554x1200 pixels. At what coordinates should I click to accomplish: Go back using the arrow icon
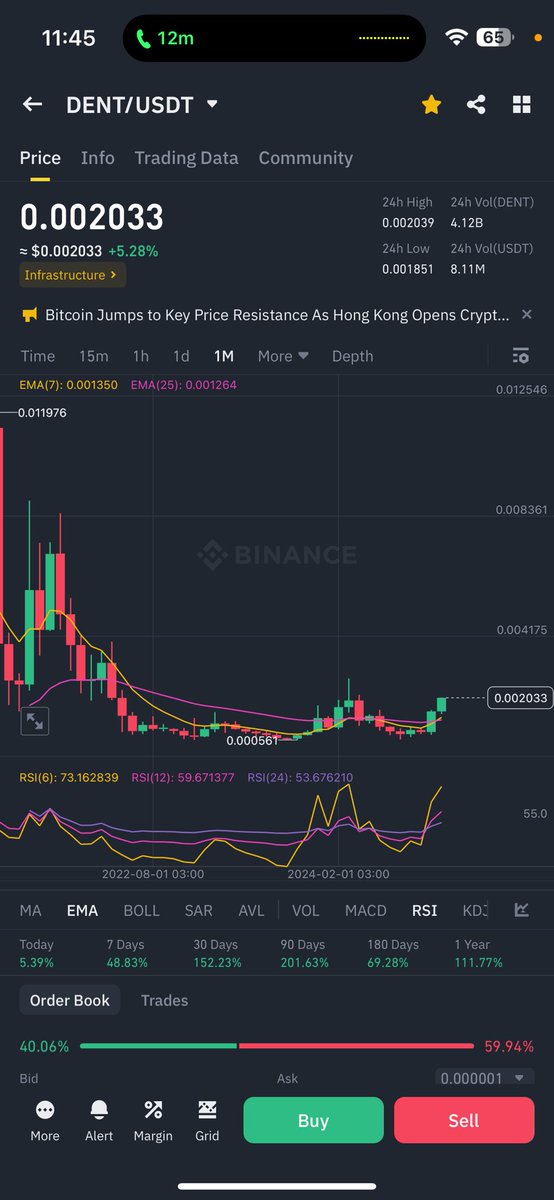click(x=32, y=104)
